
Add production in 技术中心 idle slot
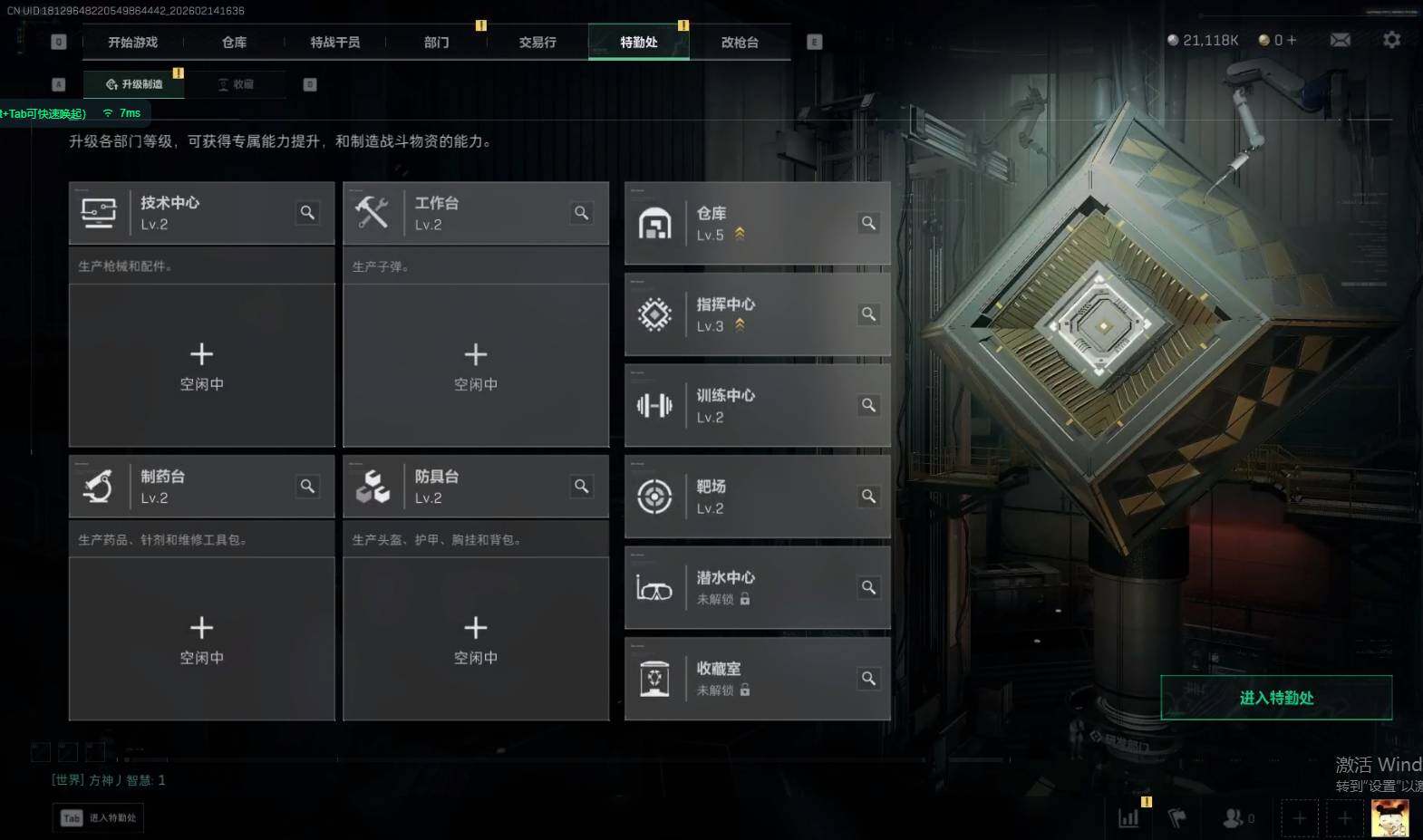pos(202,366)
